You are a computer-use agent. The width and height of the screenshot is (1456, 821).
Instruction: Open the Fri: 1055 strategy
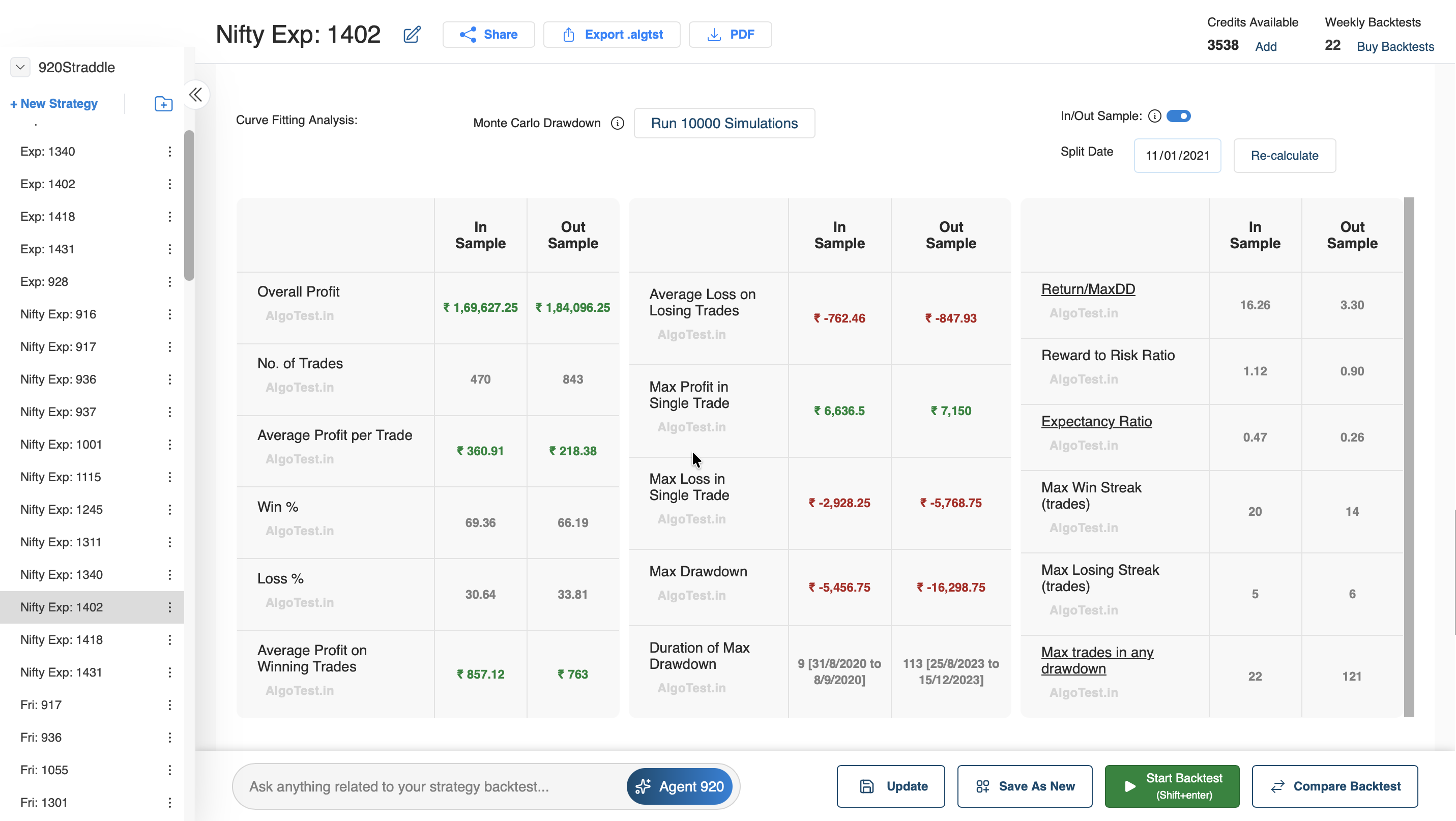[x=44, y=770]
